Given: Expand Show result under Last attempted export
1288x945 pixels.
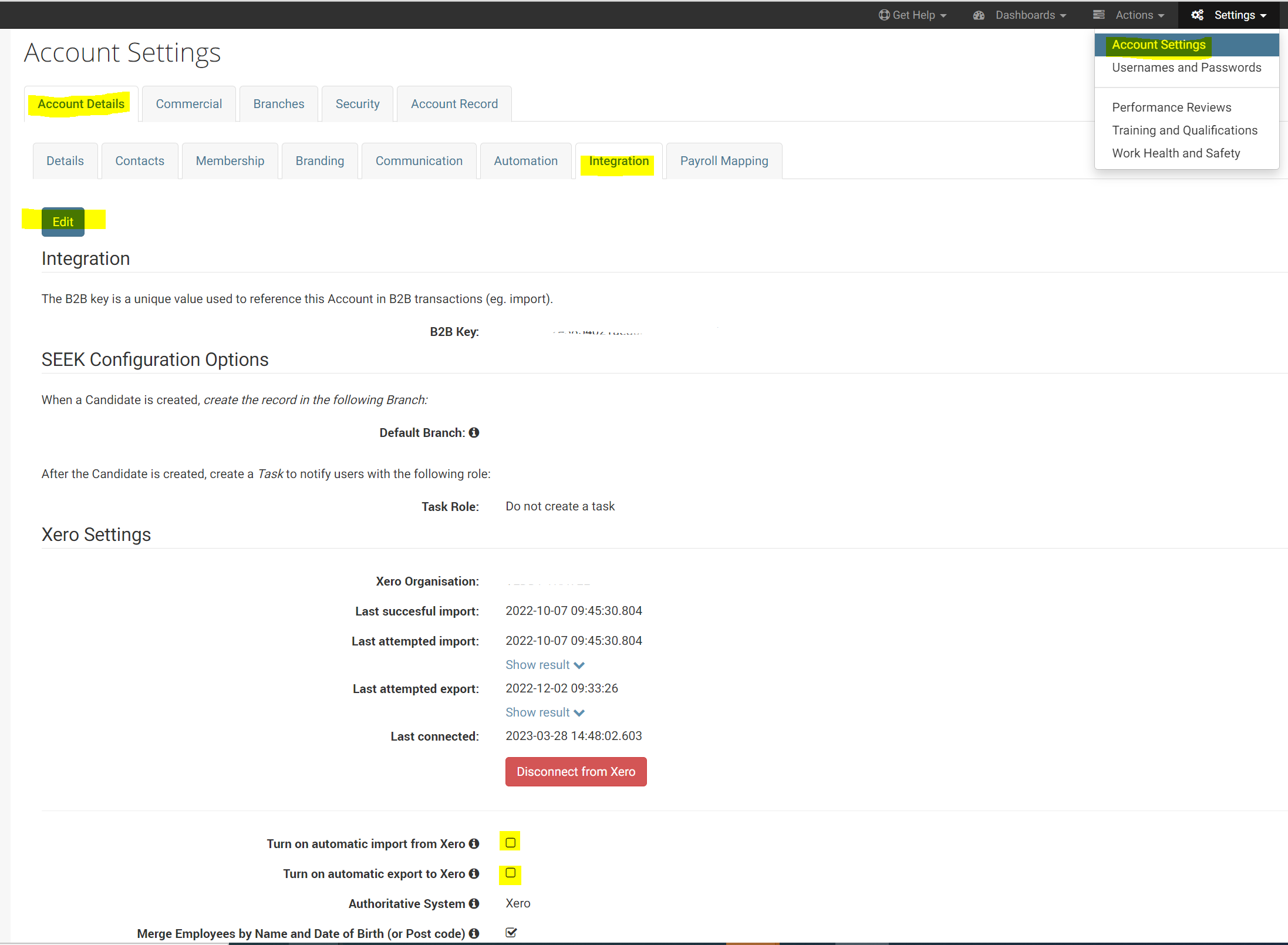Looking at the screenshot, I should point(544,712).
